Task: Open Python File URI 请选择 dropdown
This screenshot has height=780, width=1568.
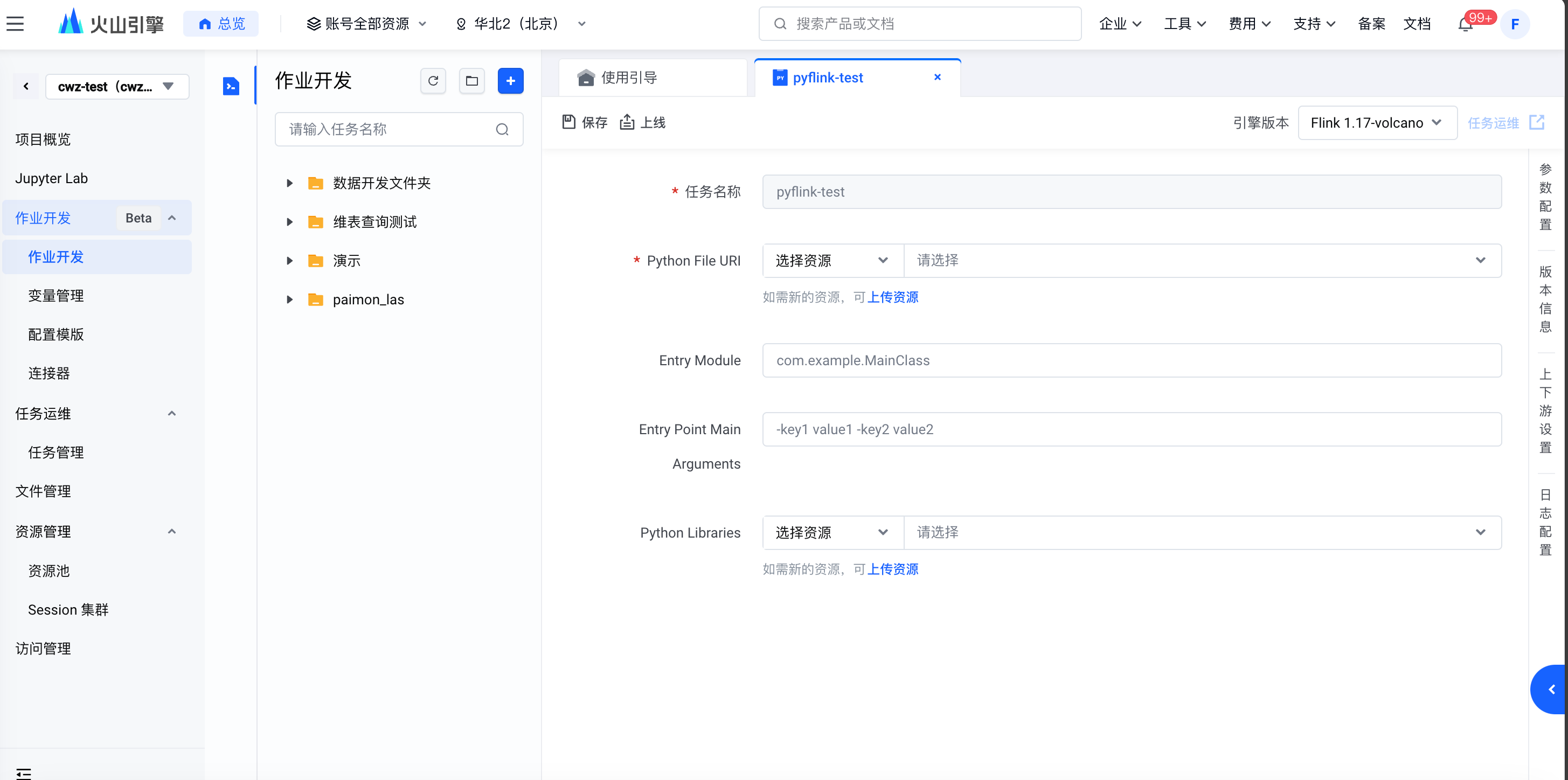Action: pos(1202,260)
